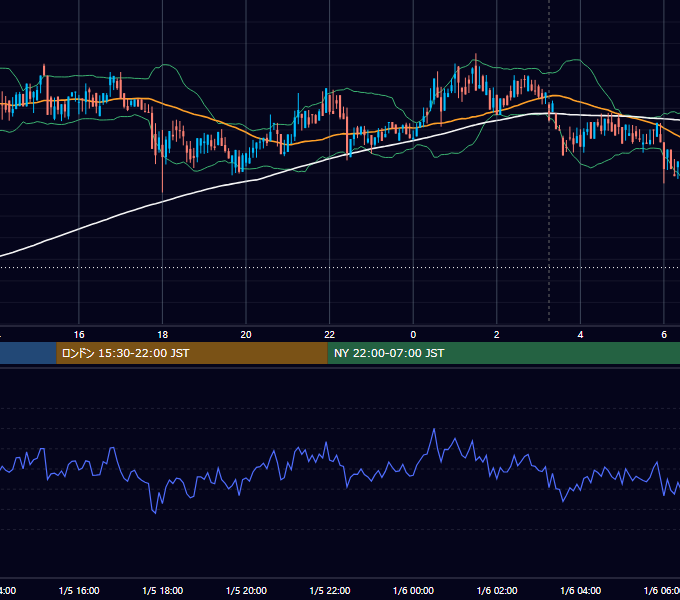Click the 20 hour label on time axis

[246, 335]
